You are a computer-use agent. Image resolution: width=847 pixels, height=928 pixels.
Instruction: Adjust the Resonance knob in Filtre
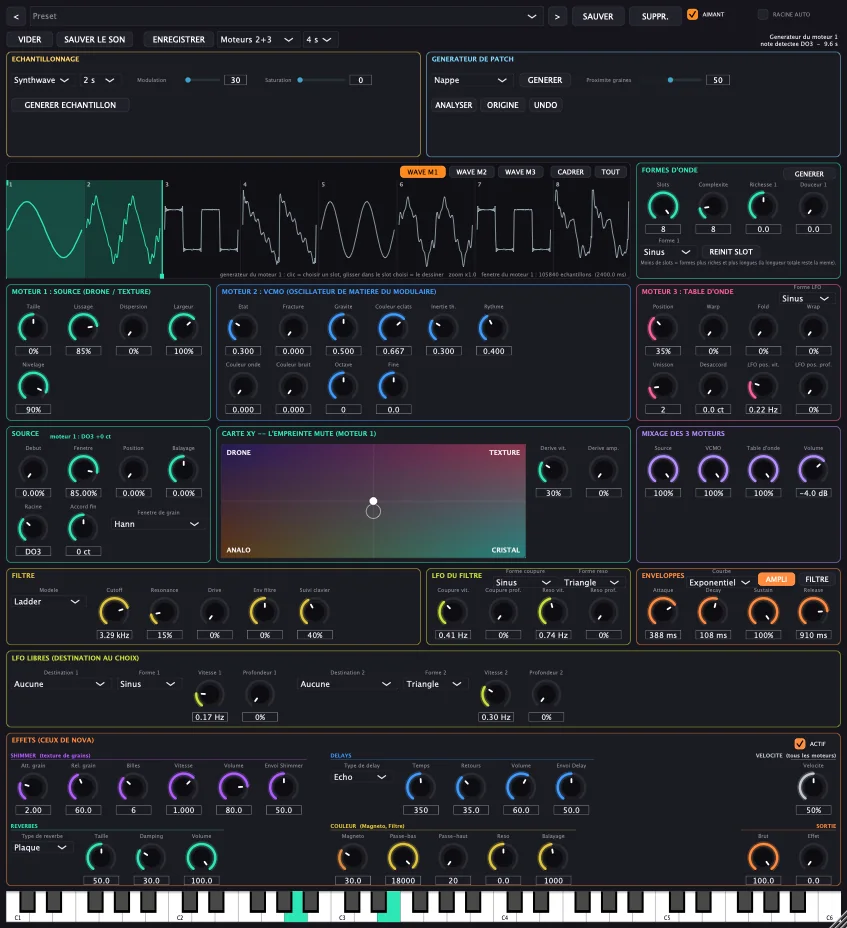(164, 612)
